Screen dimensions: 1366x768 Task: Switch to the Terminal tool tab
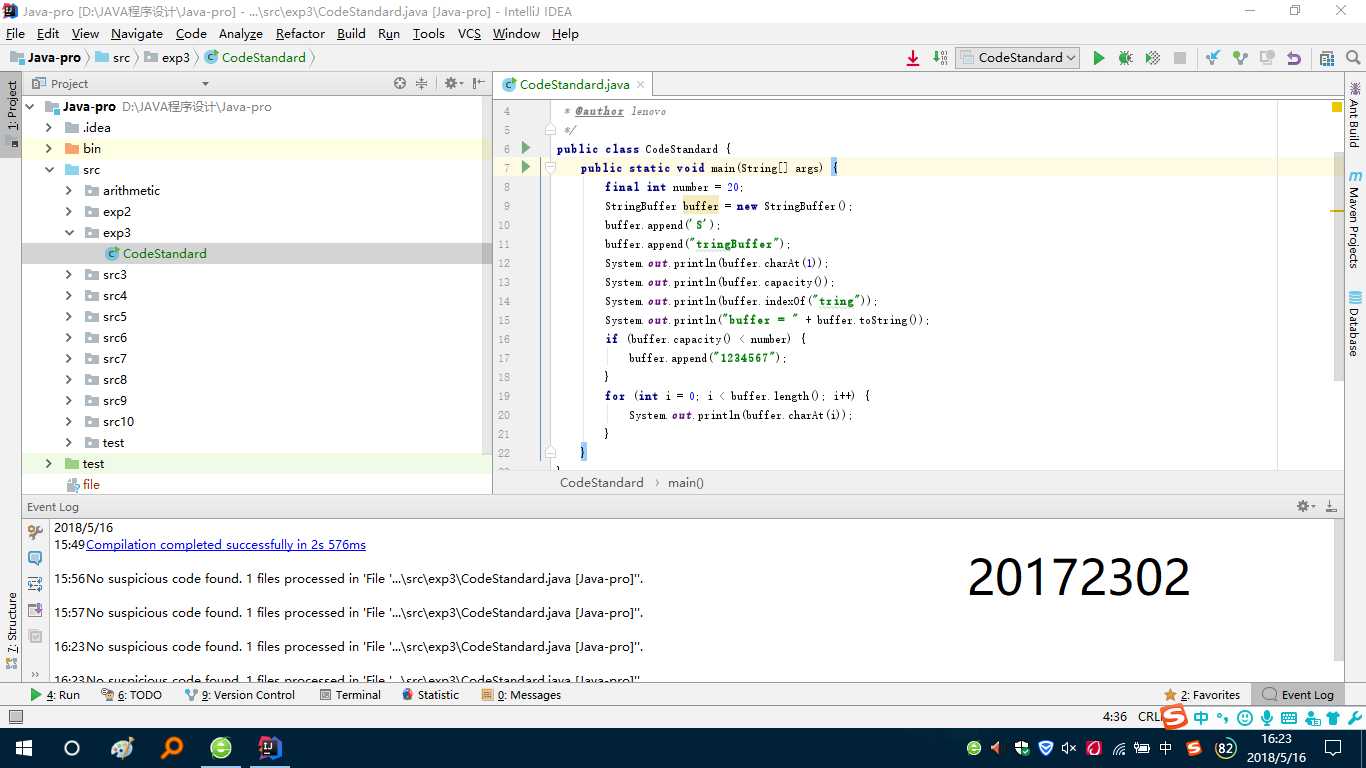click(350, 695)
